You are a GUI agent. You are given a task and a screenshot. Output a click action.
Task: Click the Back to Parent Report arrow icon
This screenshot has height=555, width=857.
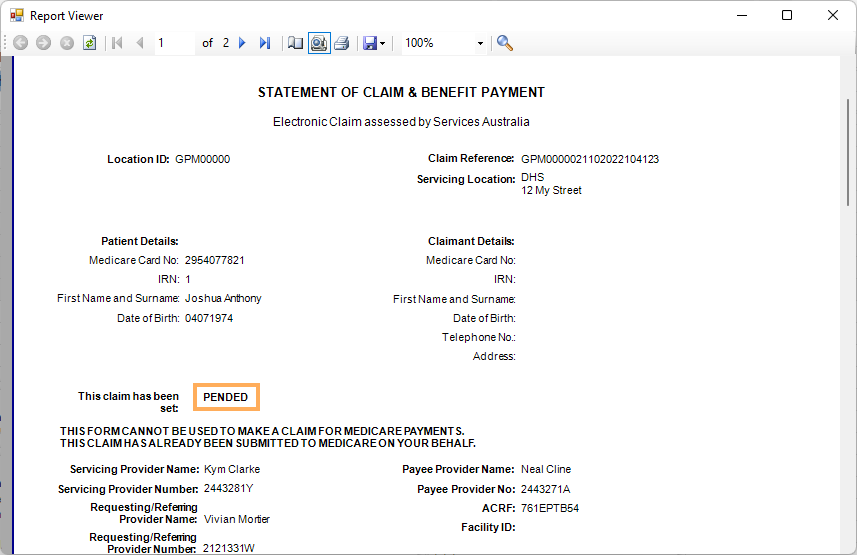(x=21, y=43)
